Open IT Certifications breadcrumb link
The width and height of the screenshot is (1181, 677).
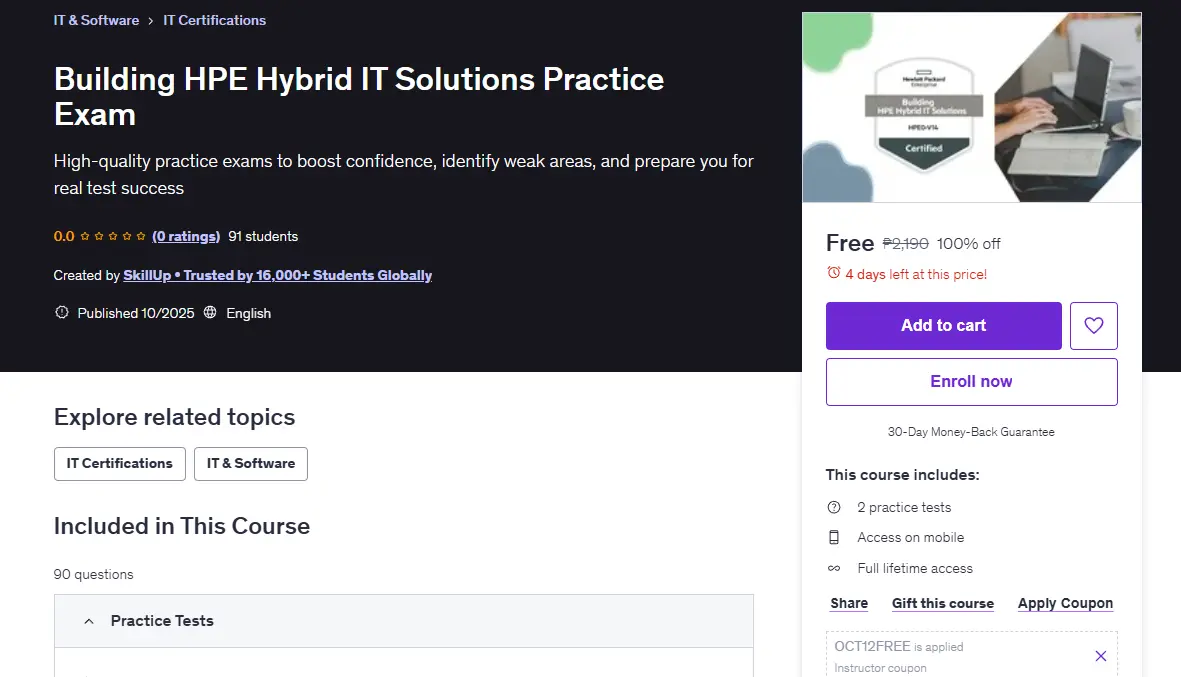(x=215, y=20)
